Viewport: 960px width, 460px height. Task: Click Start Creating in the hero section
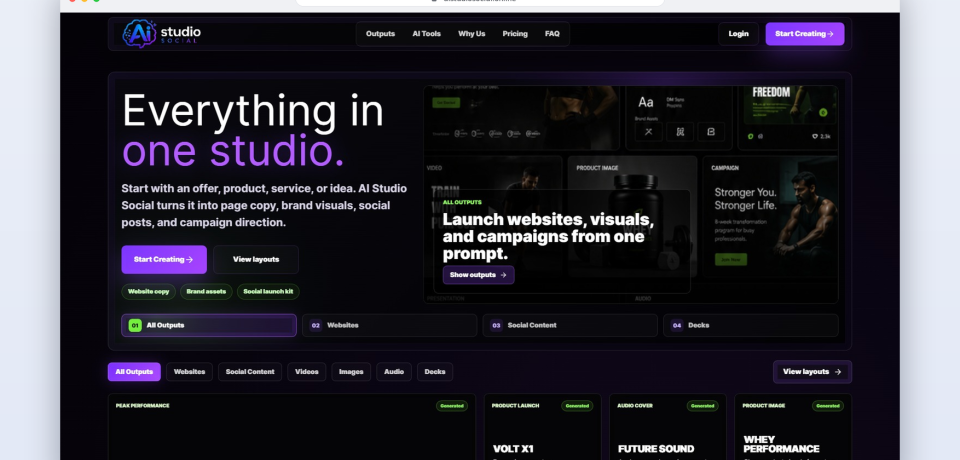[164, 260]
